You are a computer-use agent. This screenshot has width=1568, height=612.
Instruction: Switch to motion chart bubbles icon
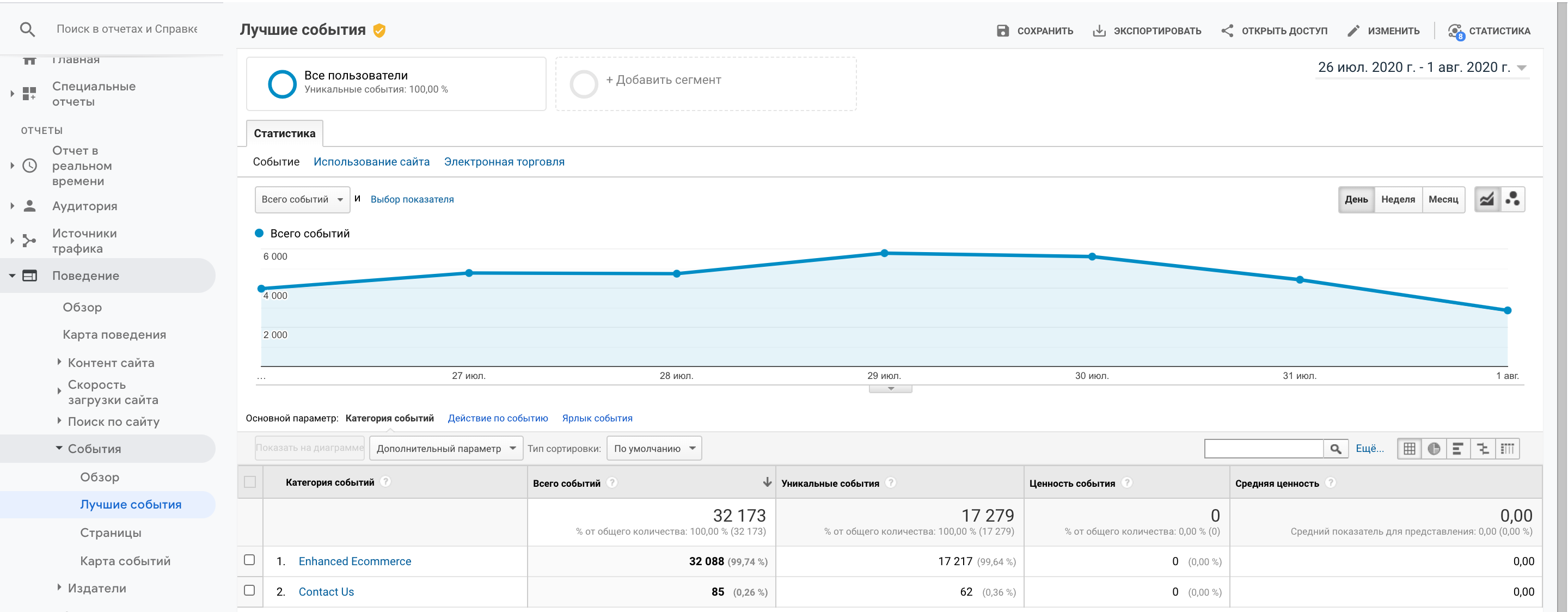[1512, 199]
